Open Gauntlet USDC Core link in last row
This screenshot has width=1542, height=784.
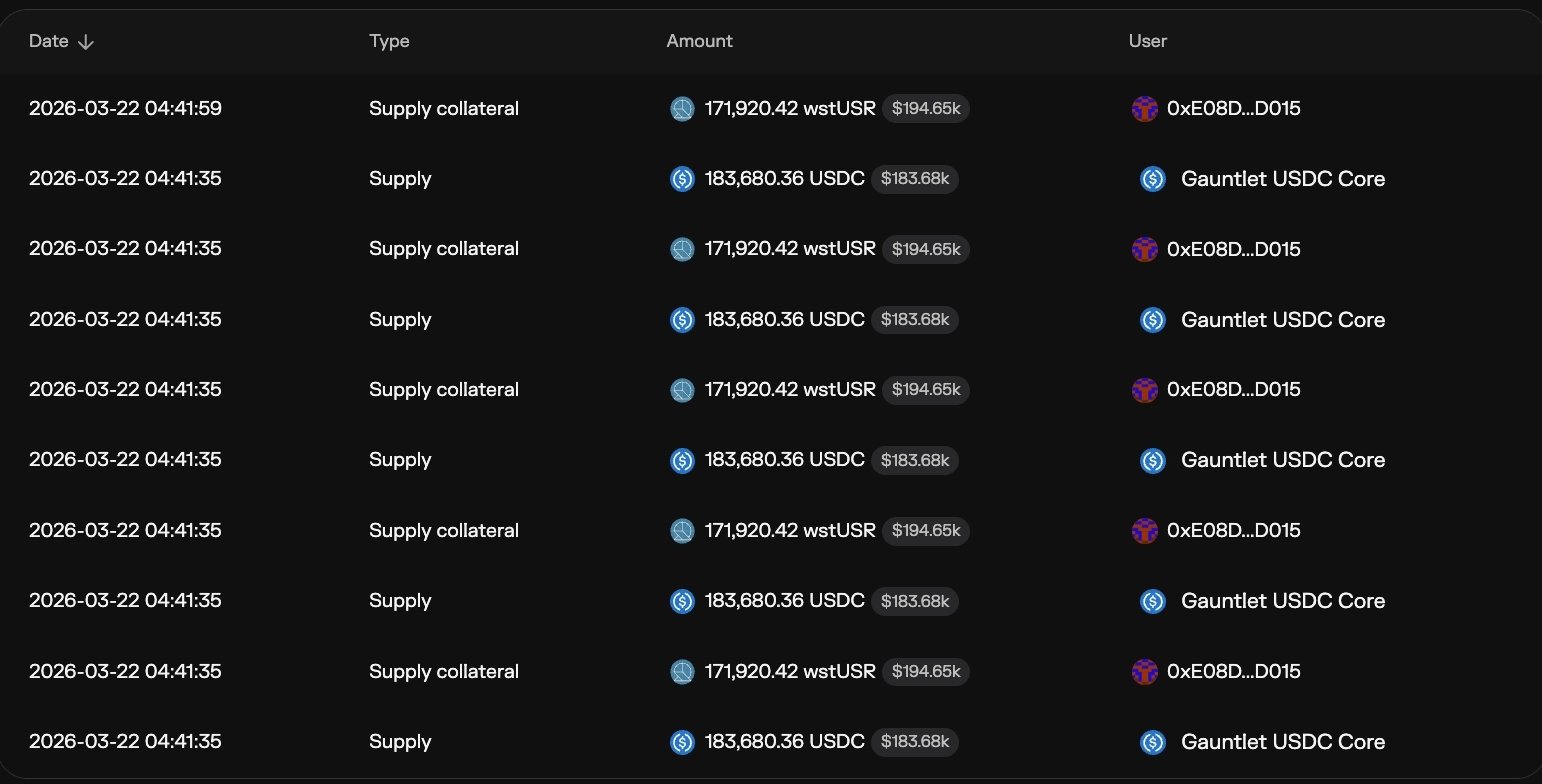pyautogui.click(x=1283, y=742)
